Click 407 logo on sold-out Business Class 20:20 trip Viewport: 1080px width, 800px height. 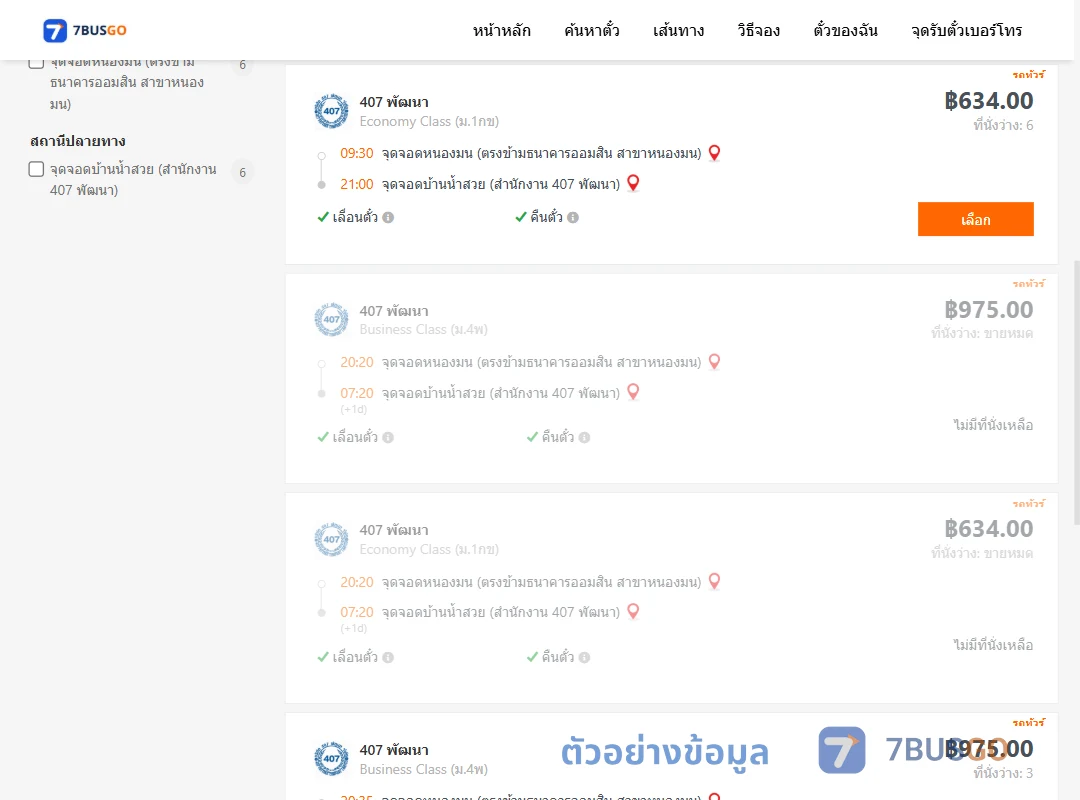pyautogui.click(x=331, y=319)
